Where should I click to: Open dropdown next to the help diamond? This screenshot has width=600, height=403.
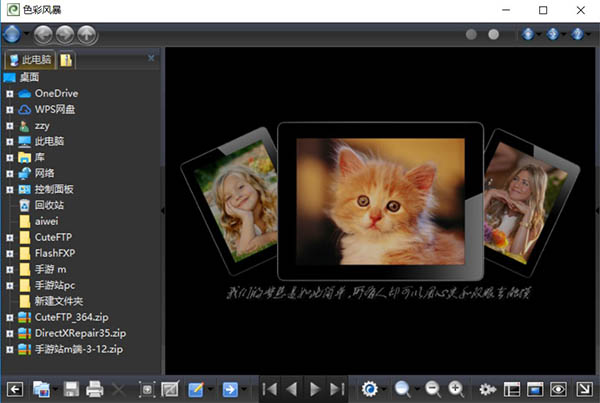[x=588, y=34]
